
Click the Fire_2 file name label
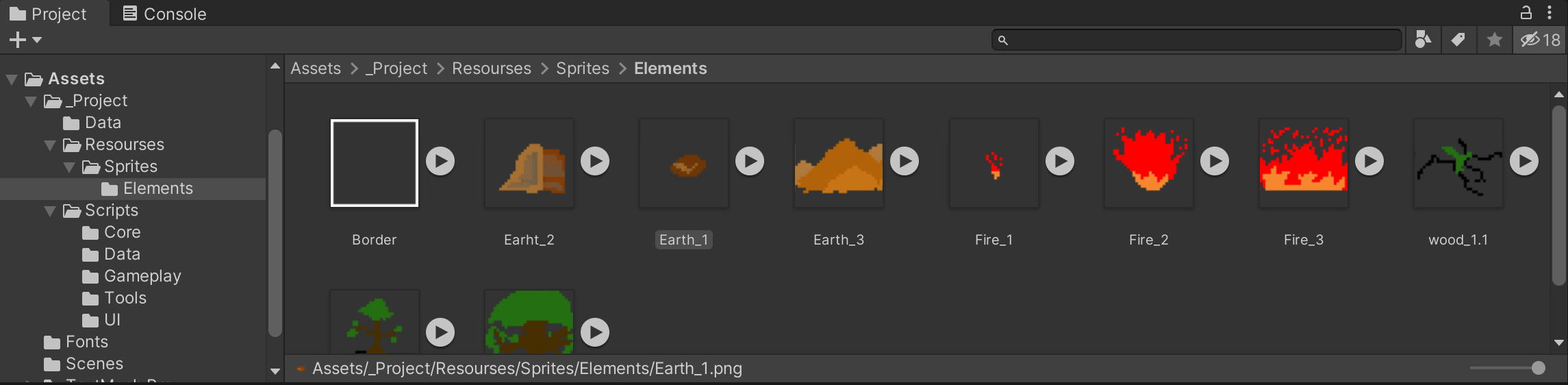tap(1149, 240)
